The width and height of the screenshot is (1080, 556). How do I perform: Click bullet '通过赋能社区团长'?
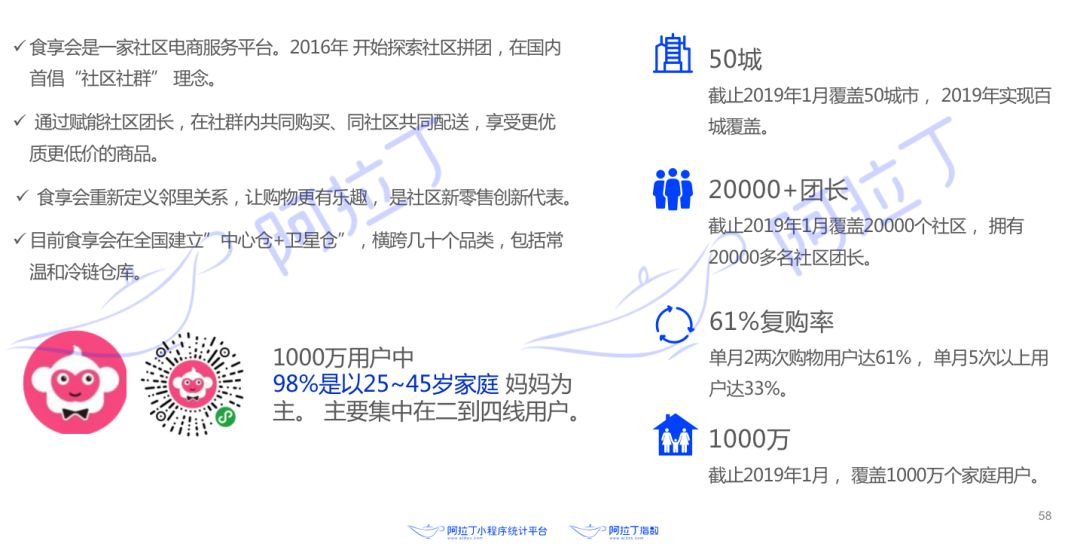pos(103,123)
